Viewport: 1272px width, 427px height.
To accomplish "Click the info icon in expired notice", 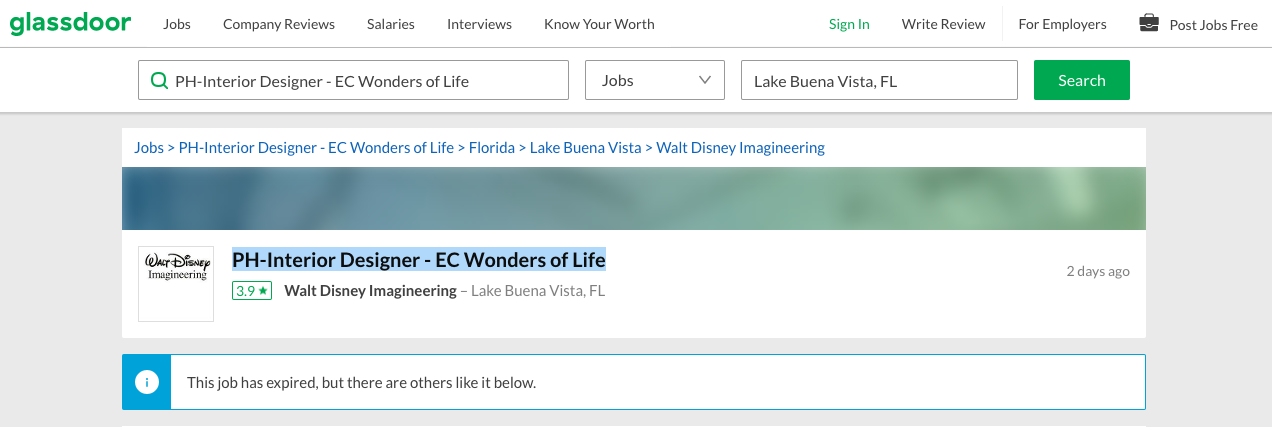I will tap(147, 382).
